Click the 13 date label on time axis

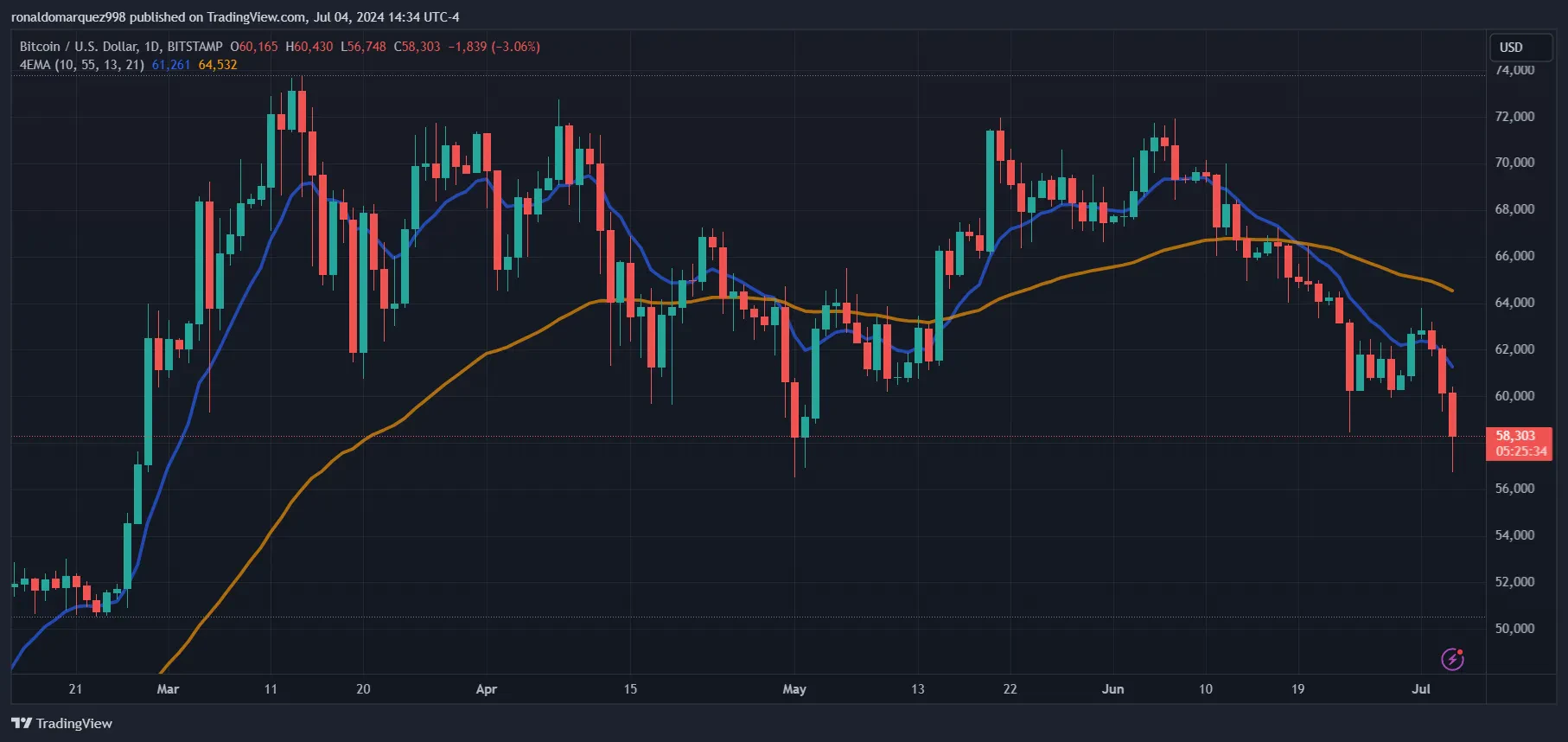click(x=918, y=689)
